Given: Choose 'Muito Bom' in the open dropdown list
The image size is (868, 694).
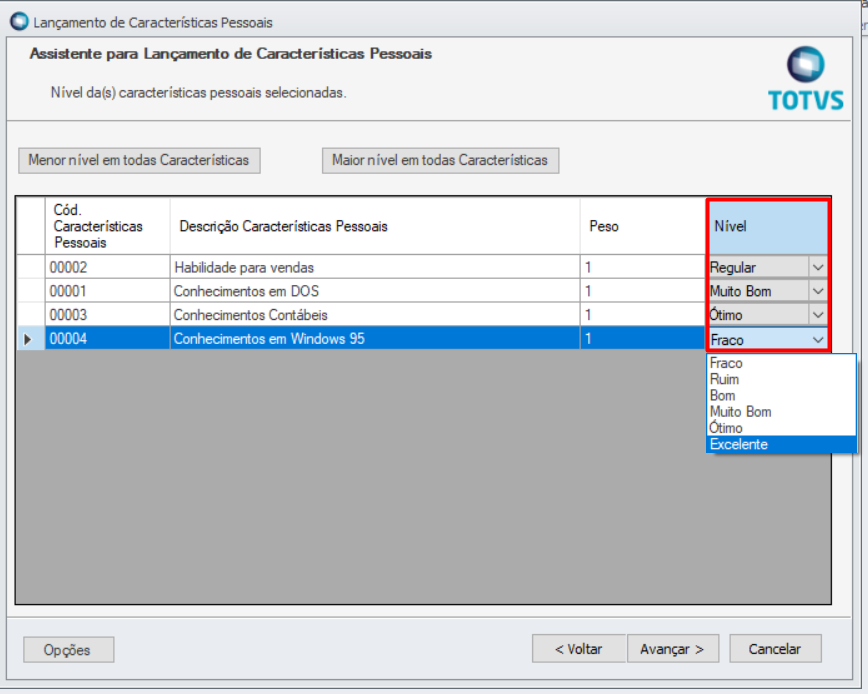Looking at the screenshot, I should click(x=781, y=412).
